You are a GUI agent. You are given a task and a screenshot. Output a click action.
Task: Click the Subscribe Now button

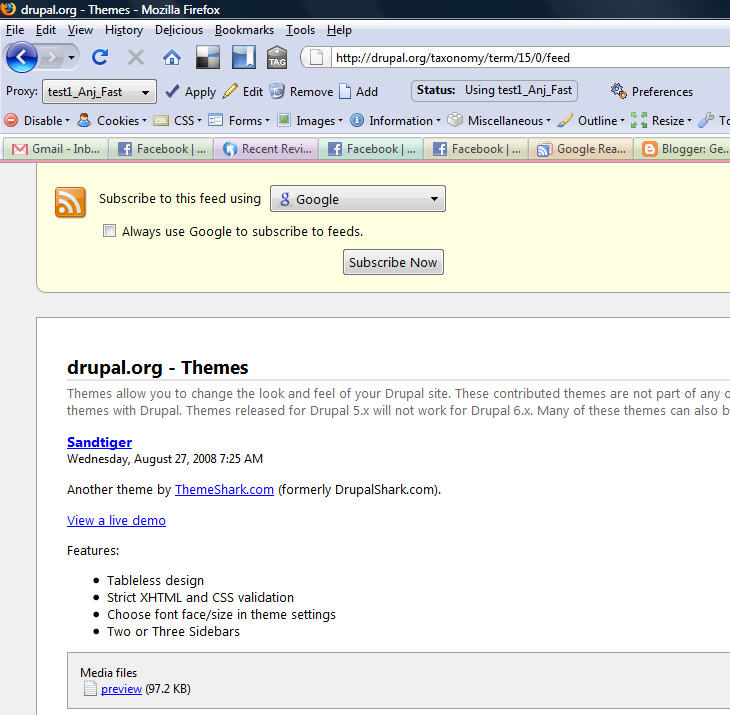393,262
